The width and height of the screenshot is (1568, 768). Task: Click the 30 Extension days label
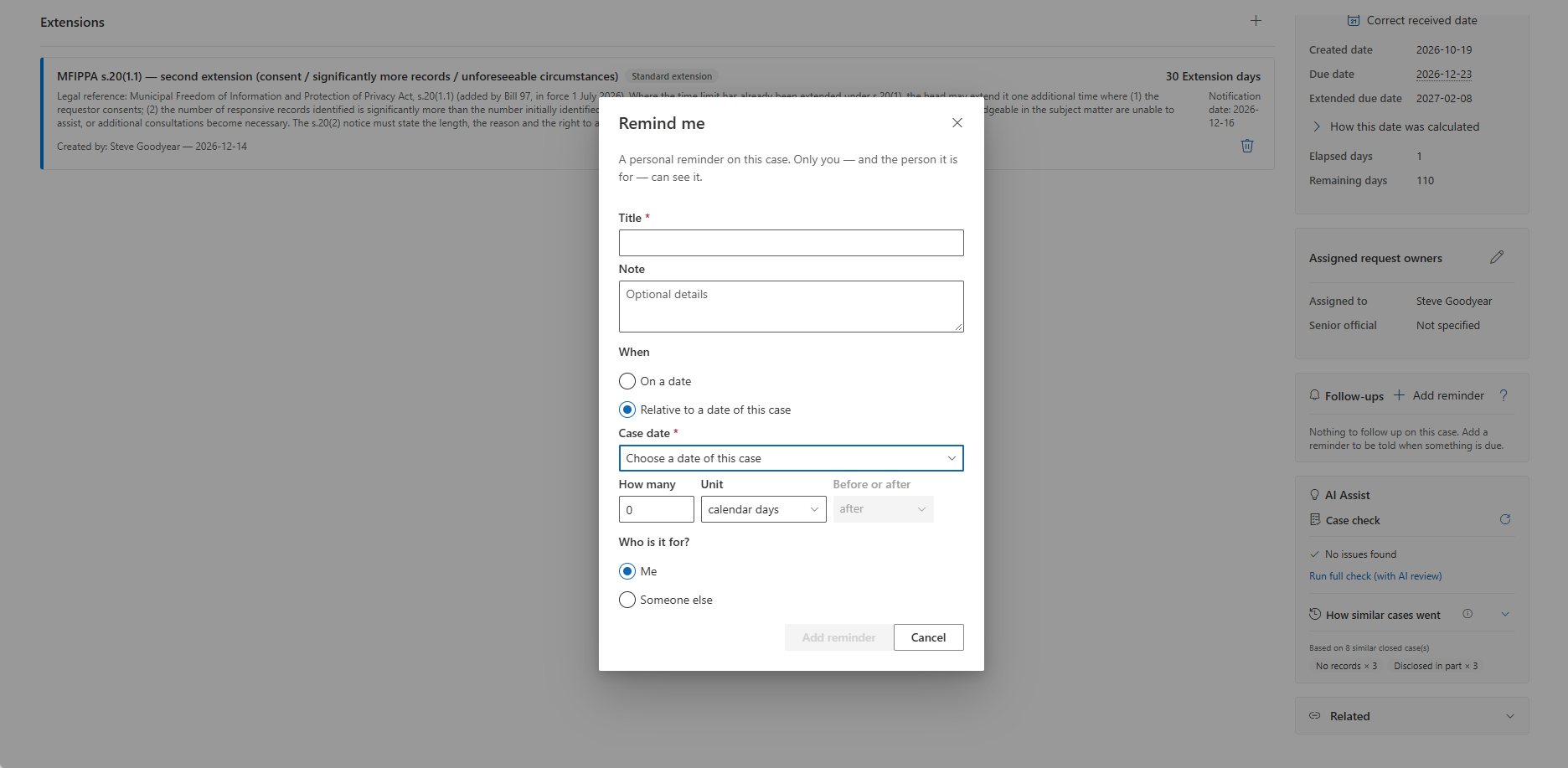point(1213,76)
